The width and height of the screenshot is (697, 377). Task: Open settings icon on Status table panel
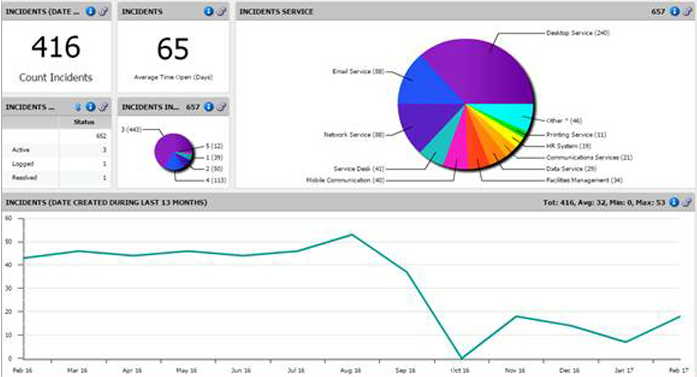[x=103, y=107]
